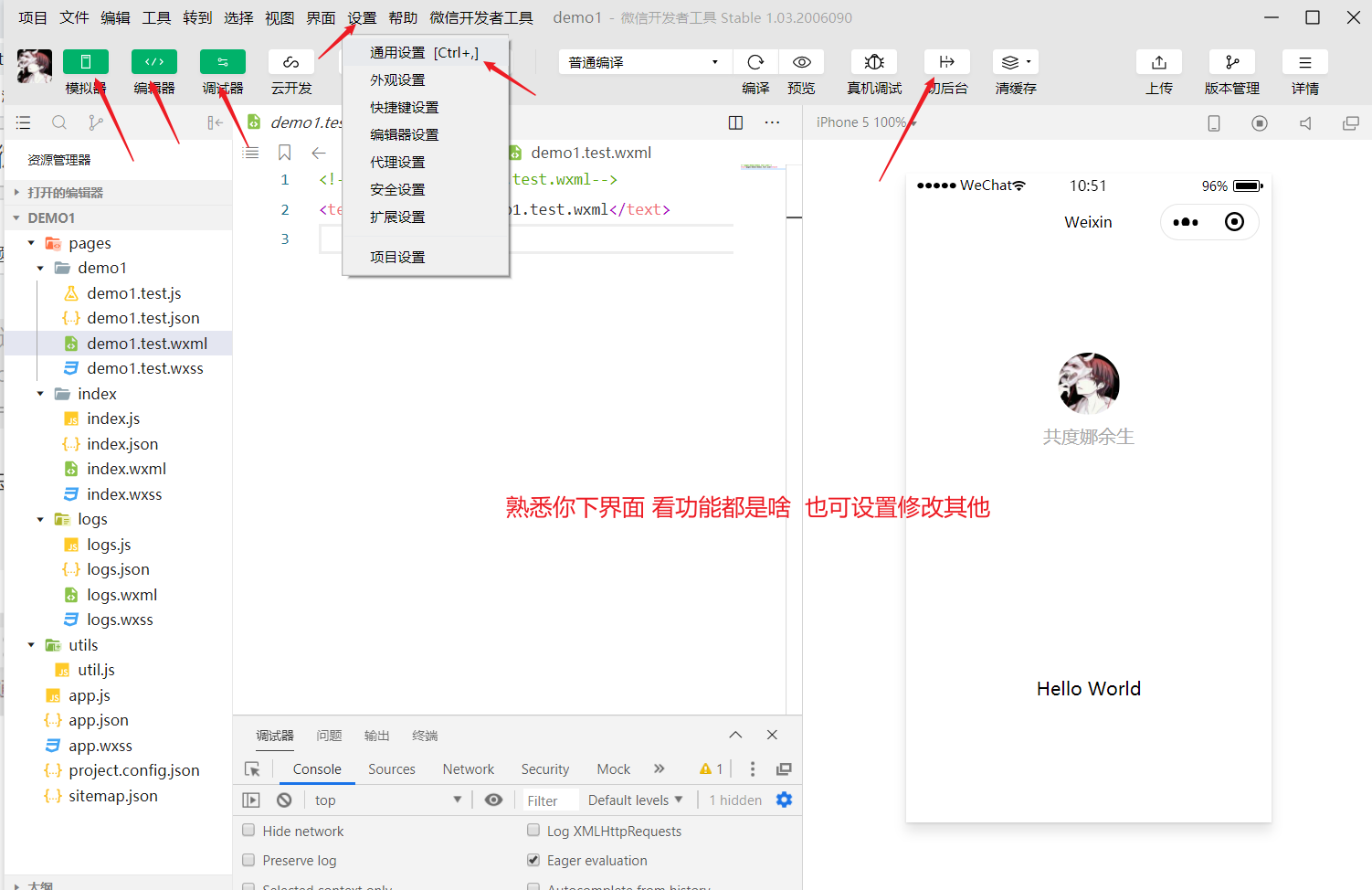Screen dimensions: 1372x890
Task: Click the console Filter input field
Action: coord(552,800)
